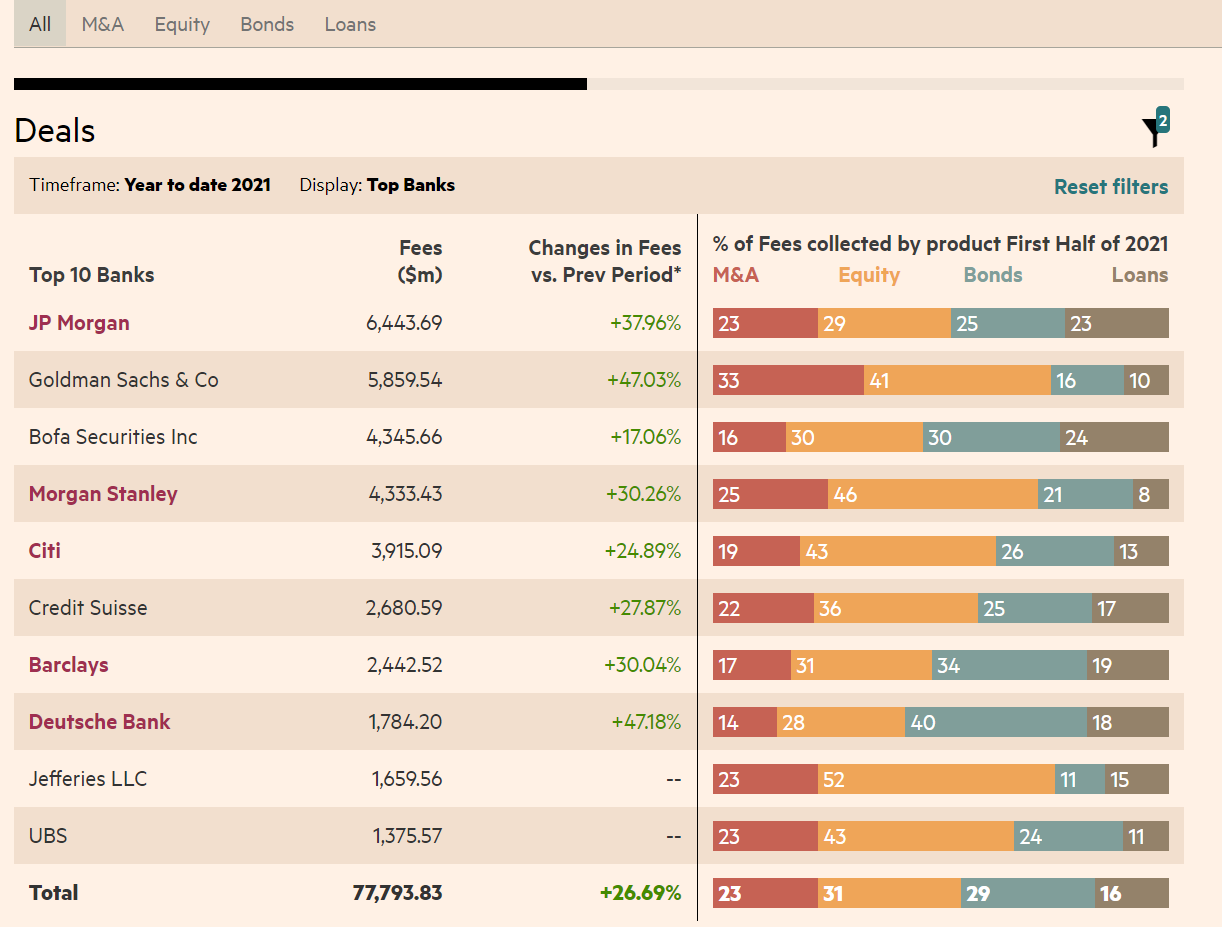Image resolution: width=1222 pixels, height=927 pixels.
Task: Click Goldman Sachs orange Equity bar segment
Action: (957, 380)
